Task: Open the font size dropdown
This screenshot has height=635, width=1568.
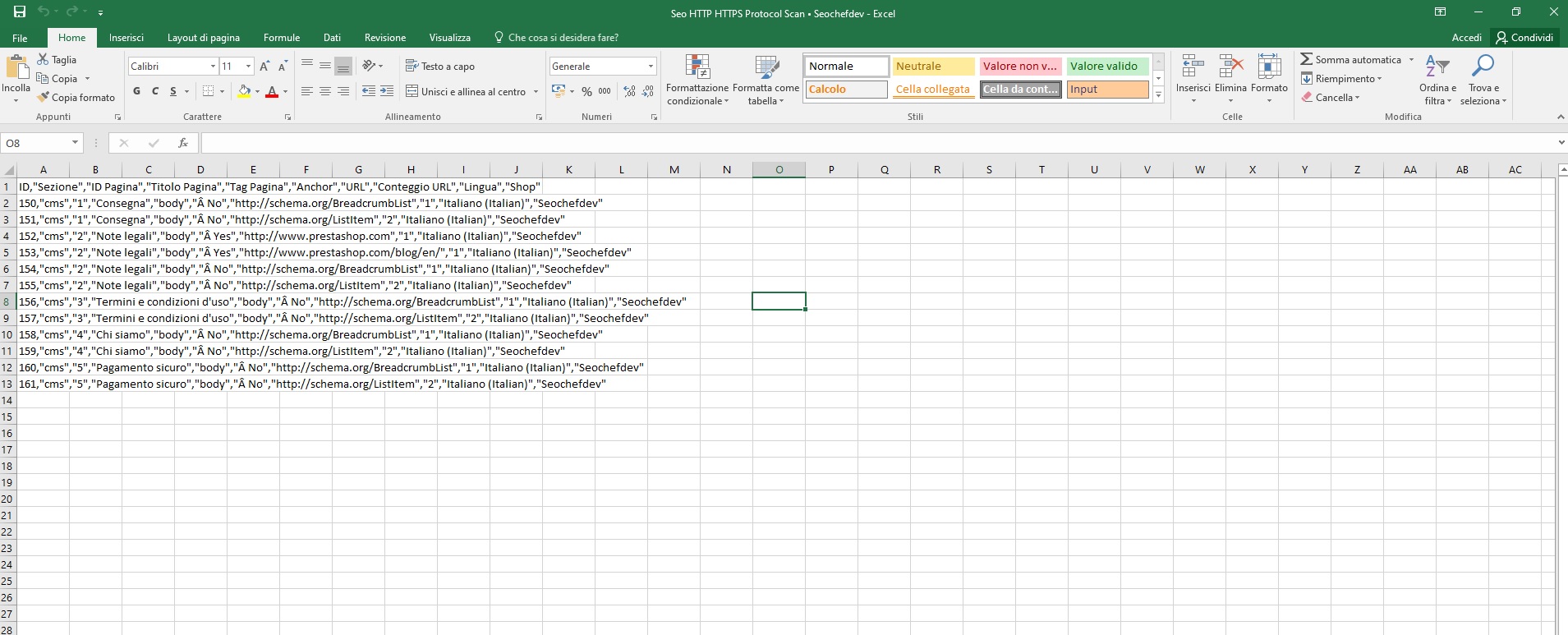Action: (x=248, y=66)
